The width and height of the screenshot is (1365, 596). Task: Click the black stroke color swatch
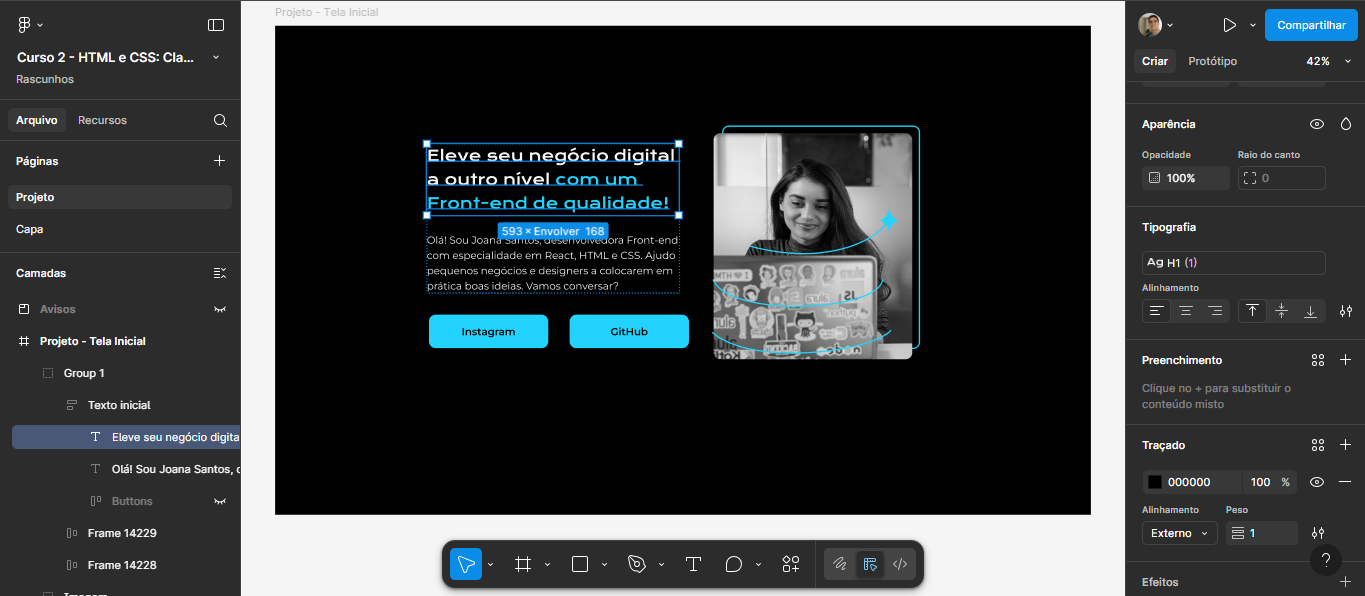pyautogui.click(x=1155, y=482)
